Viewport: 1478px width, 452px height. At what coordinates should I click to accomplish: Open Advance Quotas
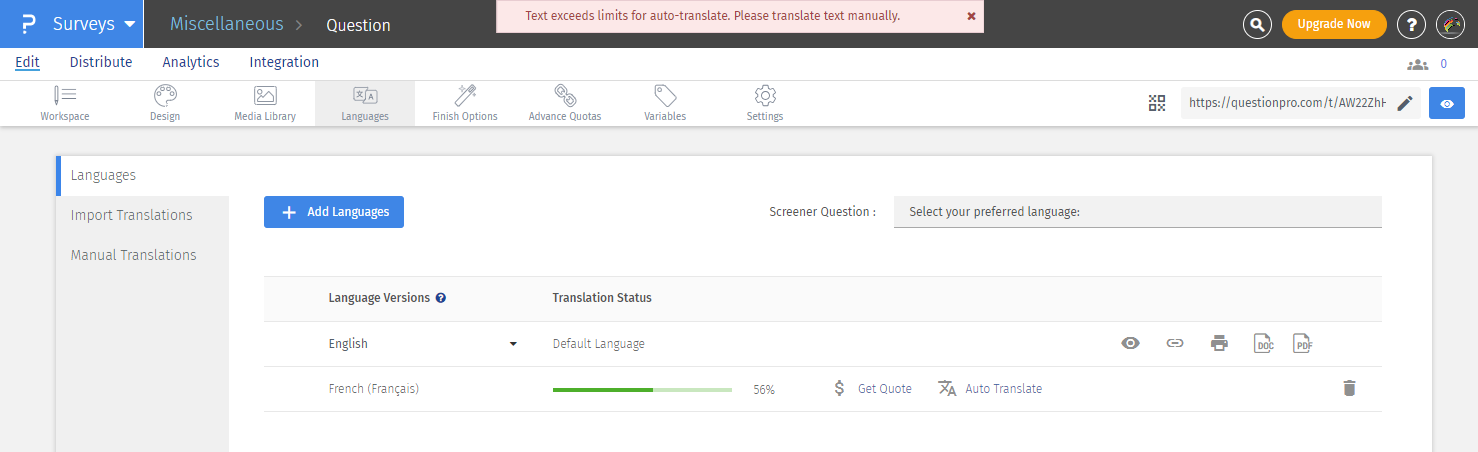(565, 103)
